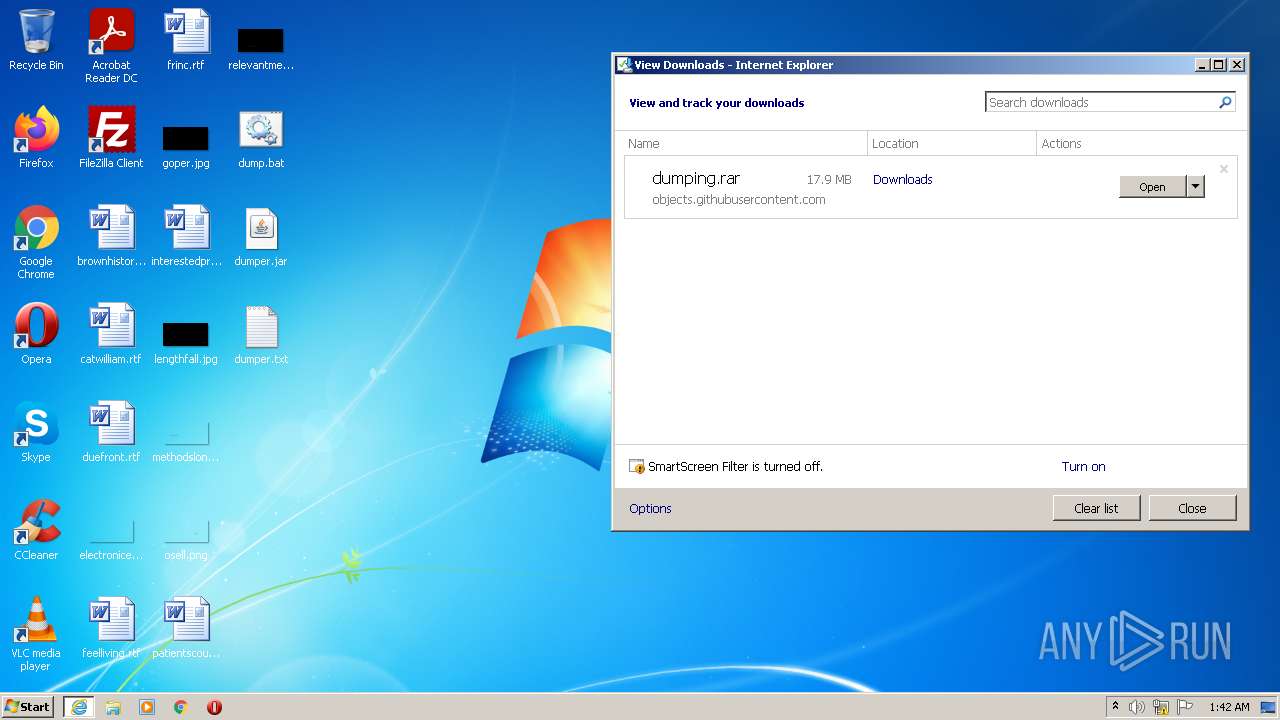This screenshot has height=720, width=1280.
Task: Select goper.jpg image file
Action: [186, 146]
